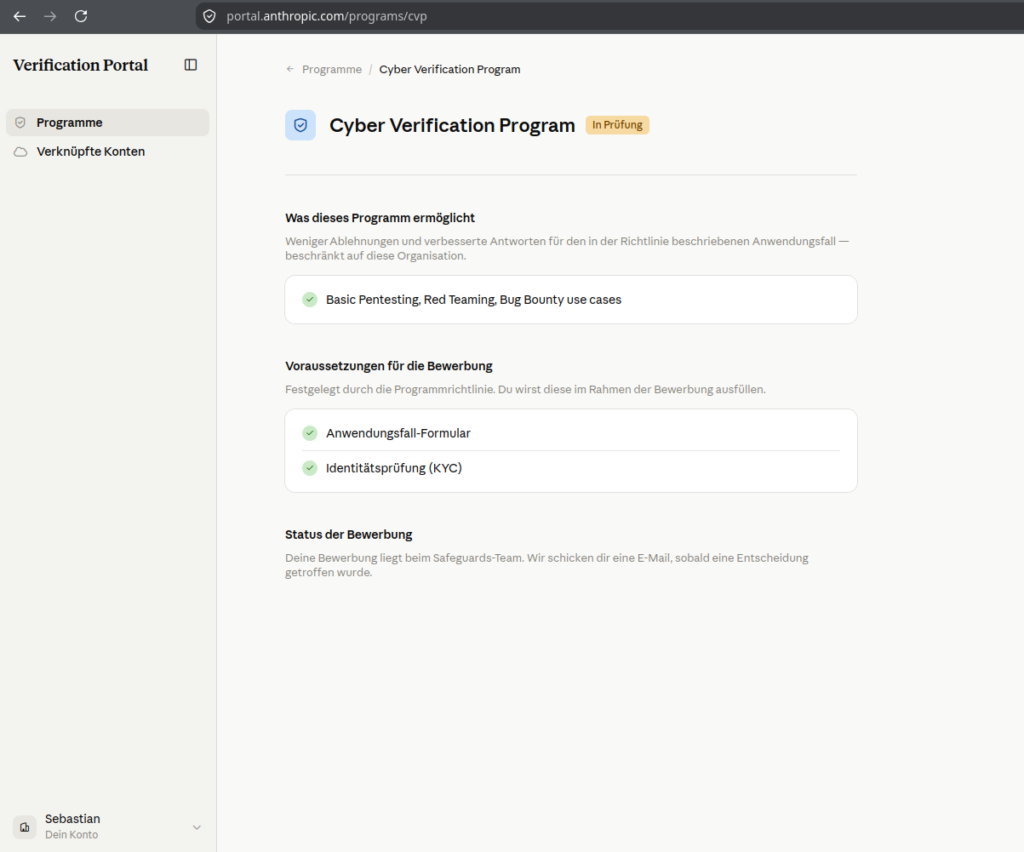Open the Verknüpfte Konten sidebar item
The width and height of the screenshot is (1024, 852).
[x=108, y=151]
